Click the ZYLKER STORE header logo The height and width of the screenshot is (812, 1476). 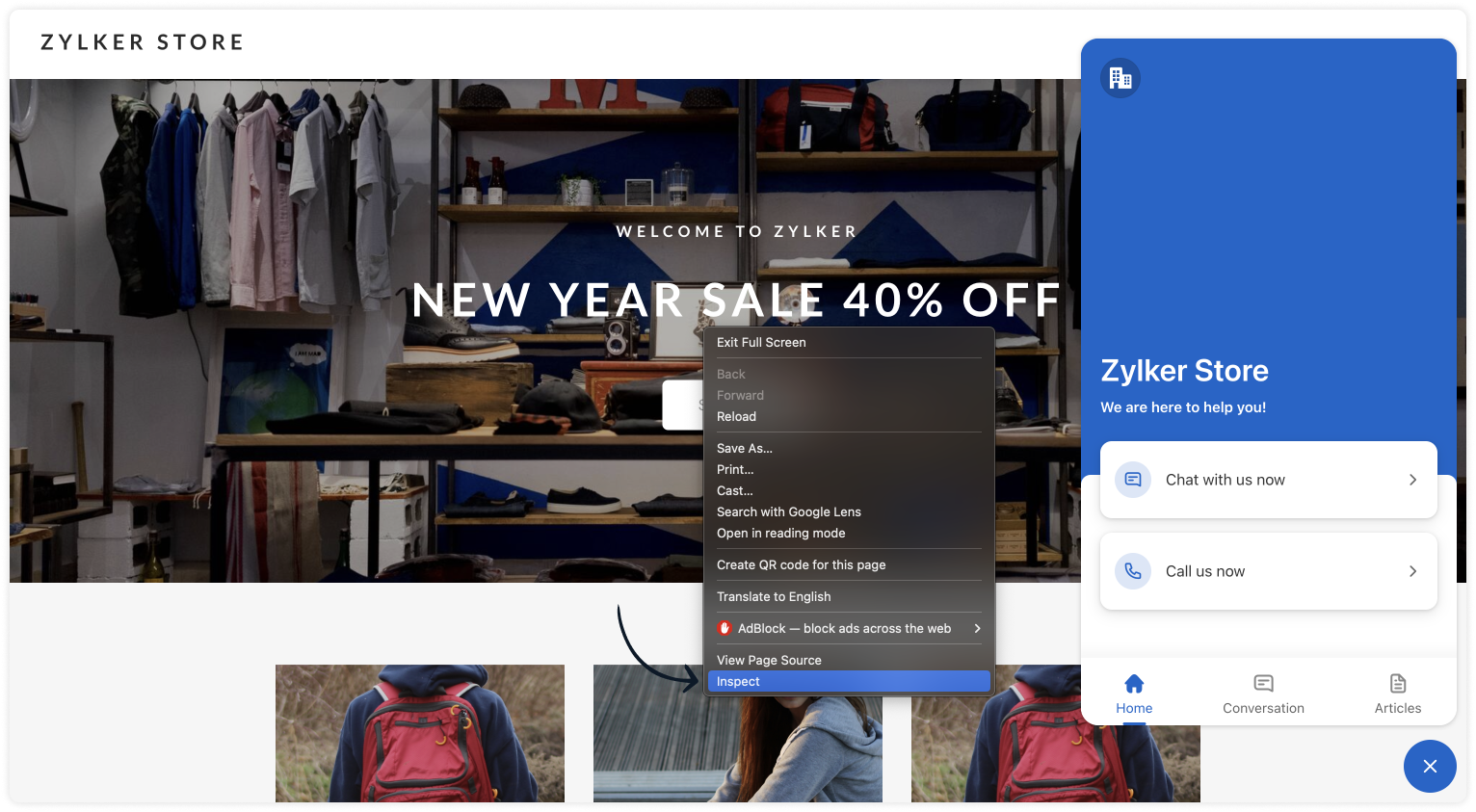point(143,42)
